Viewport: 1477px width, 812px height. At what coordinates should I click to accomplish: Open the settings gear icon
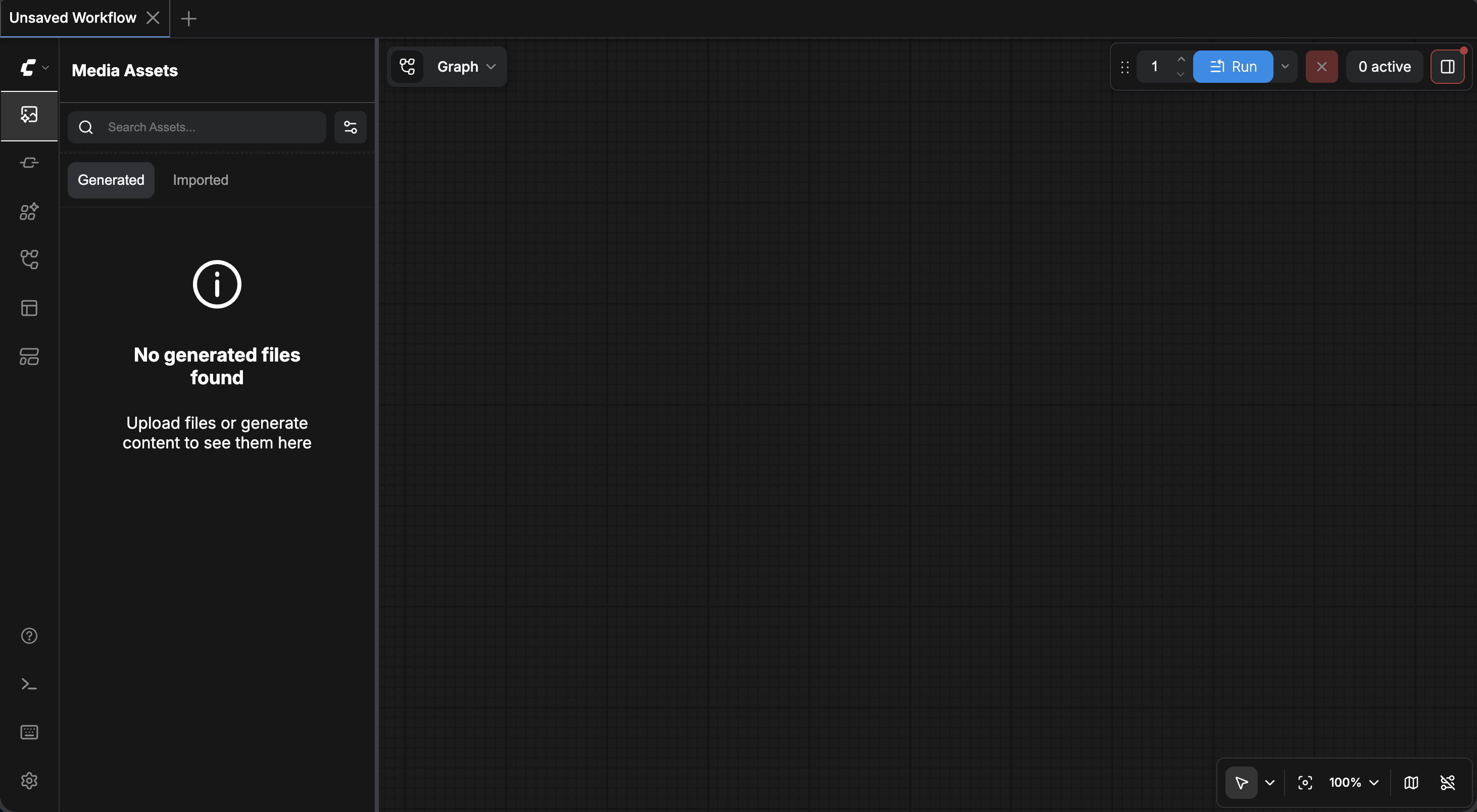click(x=29, y=781)
